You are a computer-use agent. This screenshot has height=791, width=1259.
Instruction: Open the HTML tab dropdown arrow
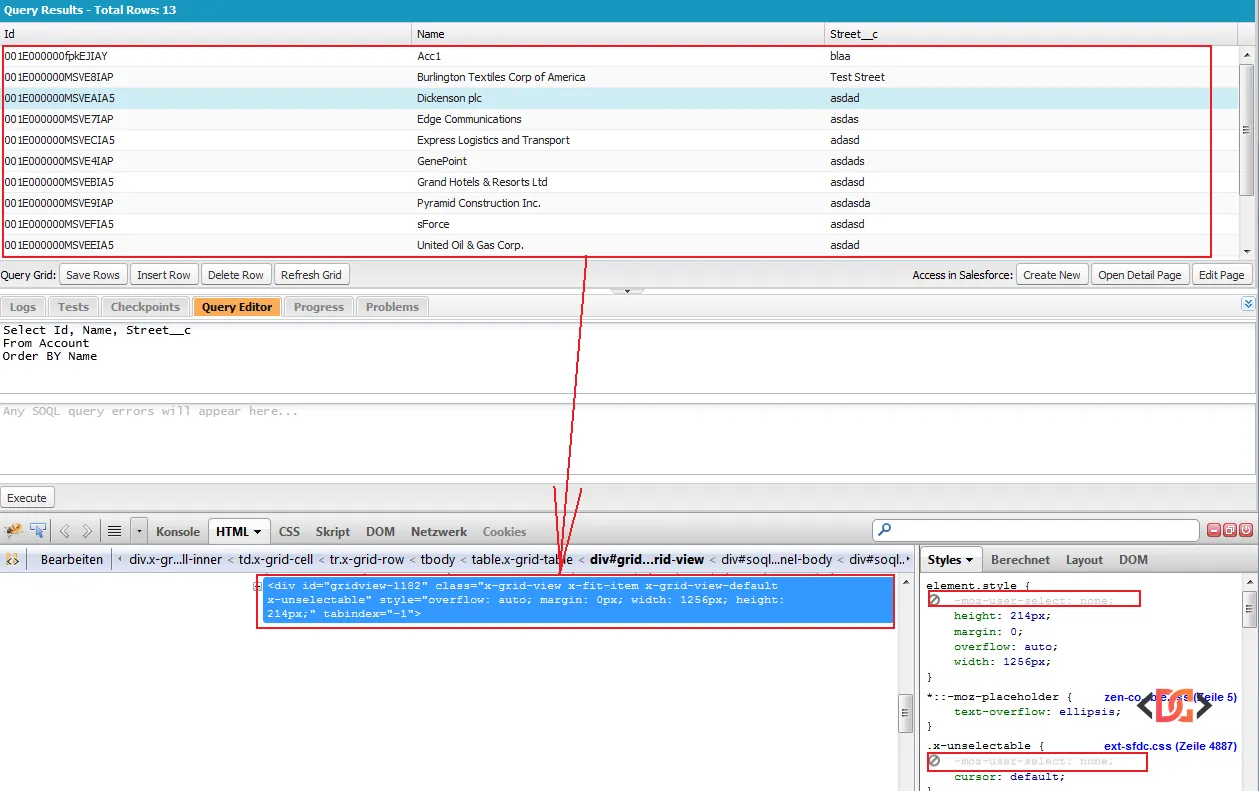pos(258,532)
